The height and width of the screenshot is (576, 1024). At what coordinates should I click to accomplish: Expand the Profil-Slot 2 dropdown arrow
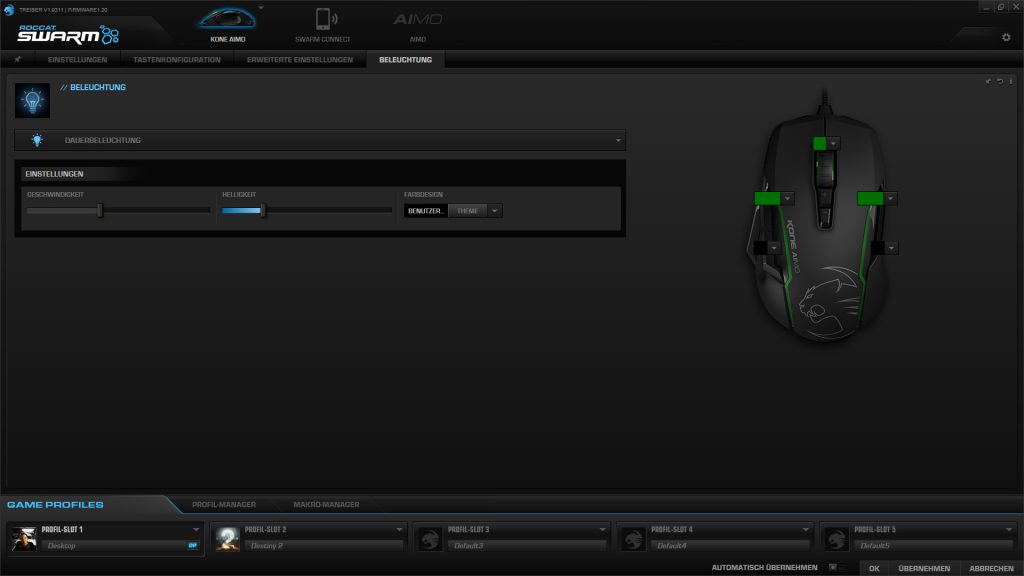click(399, 530)
